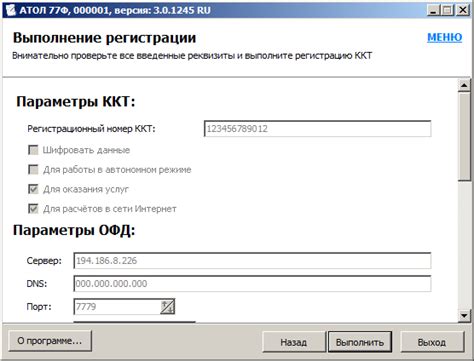Image resolution: width=474 pixels, height=361 pixels.
Task: Open the МЕНЮ link
Action: pos(445,37)
